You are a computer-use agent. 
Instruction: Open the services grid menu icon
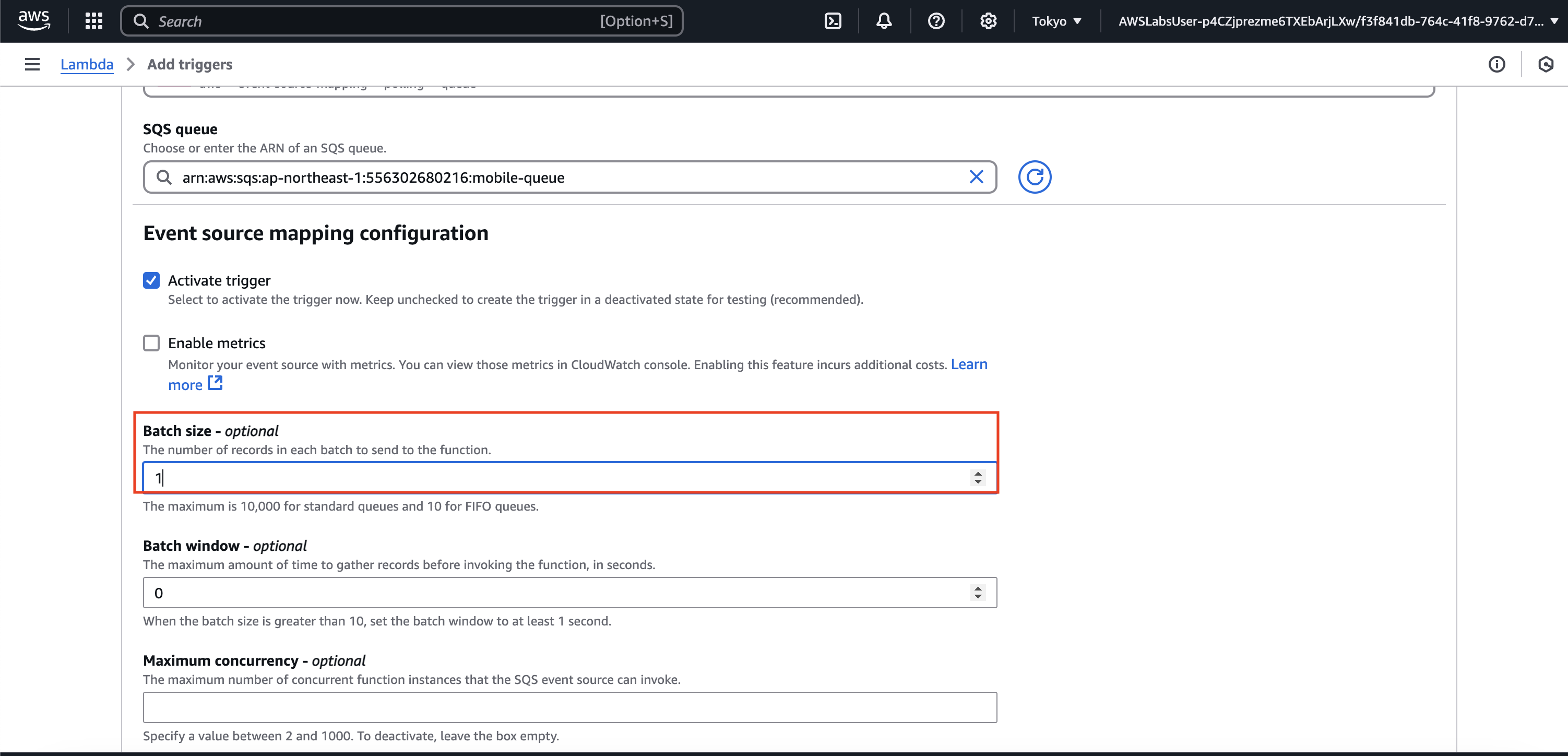(x=94, y=21)
